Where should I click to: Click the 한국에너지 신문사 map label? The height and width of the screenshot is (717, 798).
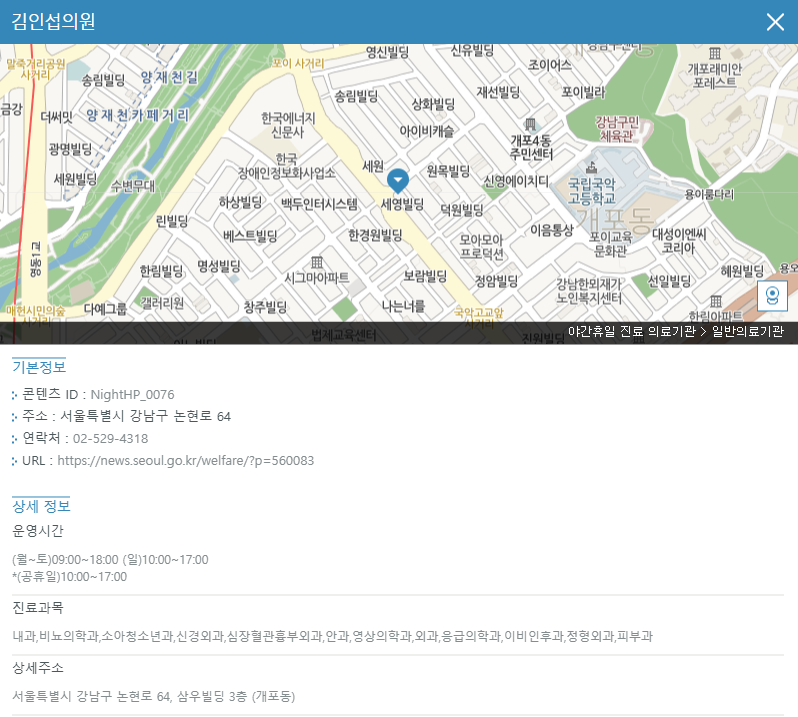coord(288,125)
